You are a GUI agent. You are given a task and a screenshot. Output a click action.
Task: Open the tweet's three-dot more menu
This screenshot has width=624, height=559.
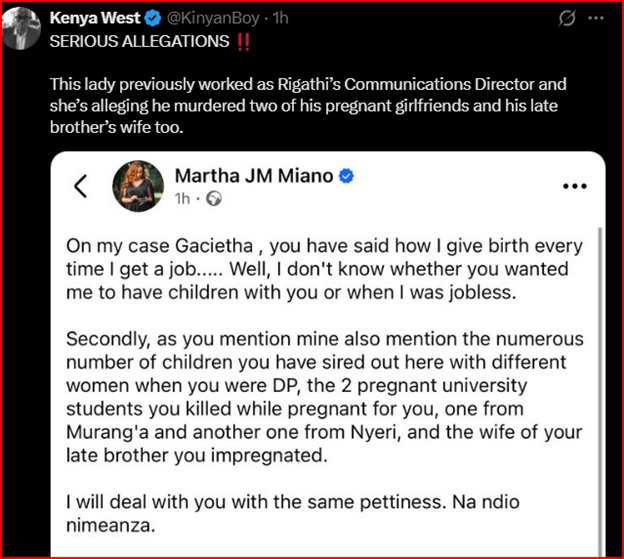(x=600, y=19)
